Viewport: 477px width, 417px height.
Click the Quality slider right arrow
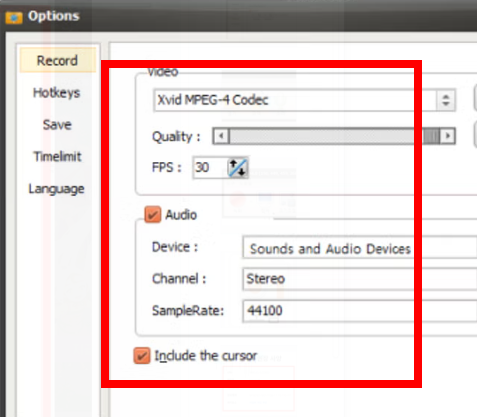[448, 136]
